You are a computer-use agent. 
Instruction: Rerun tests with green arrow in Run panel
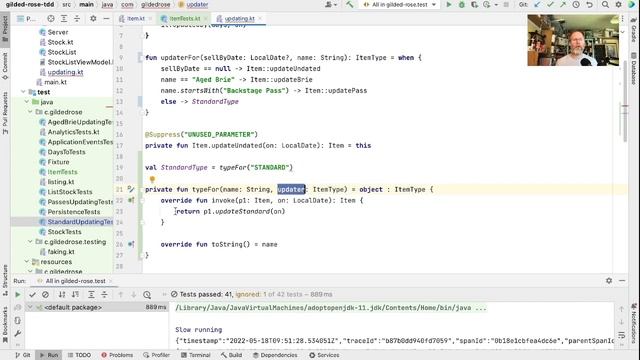(18, 294)
